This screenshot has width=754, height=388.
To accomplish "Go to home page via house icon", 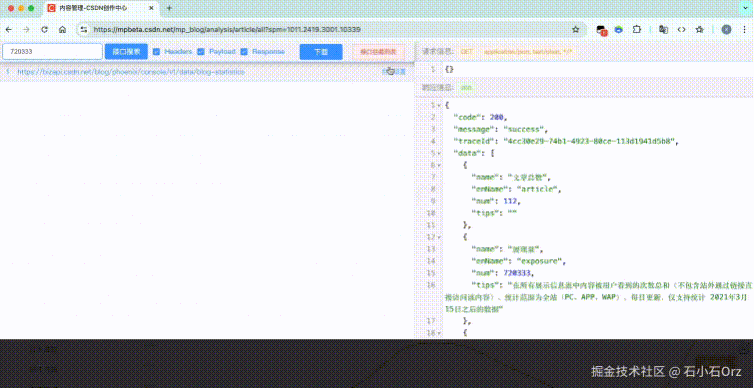I will click(63, 29).
